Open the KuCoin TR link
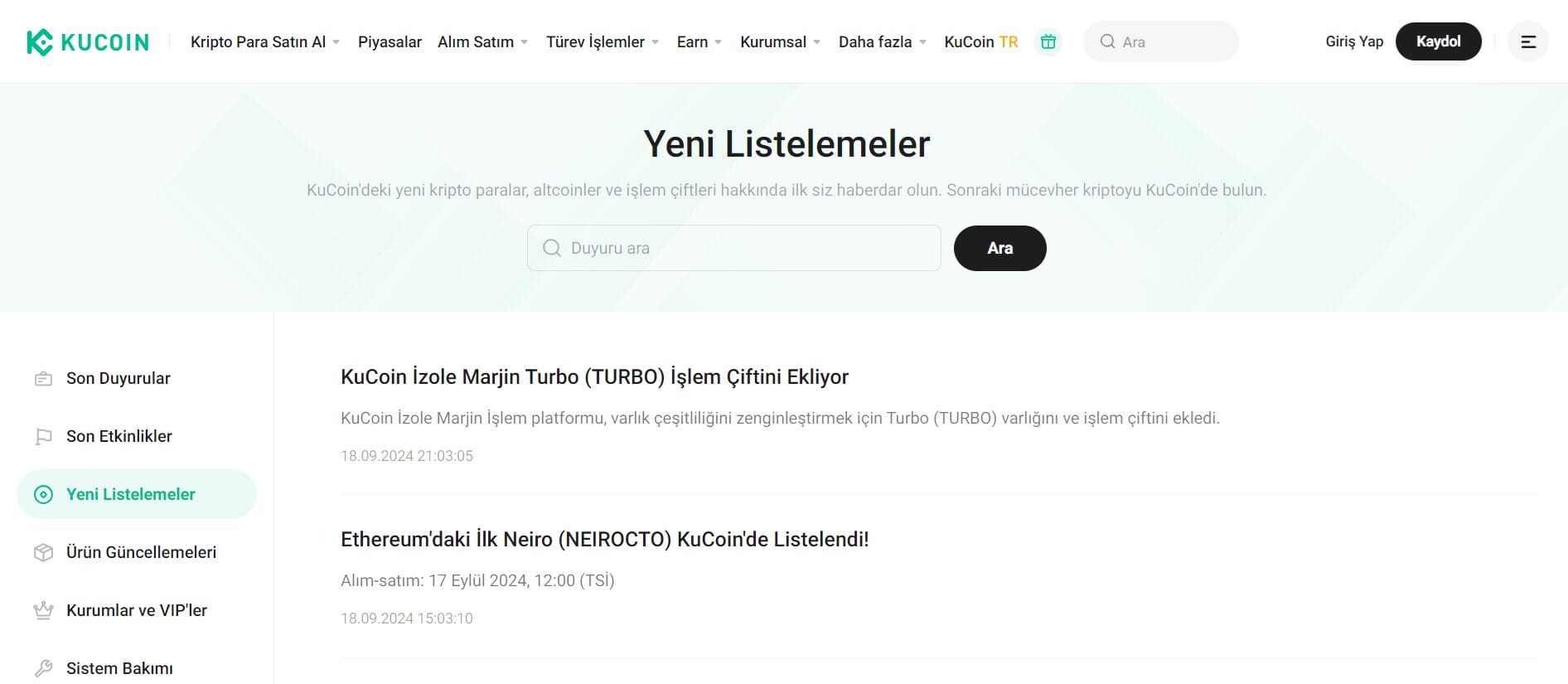Viewport: 1568px width, 684px height. [x=981, y=41]
